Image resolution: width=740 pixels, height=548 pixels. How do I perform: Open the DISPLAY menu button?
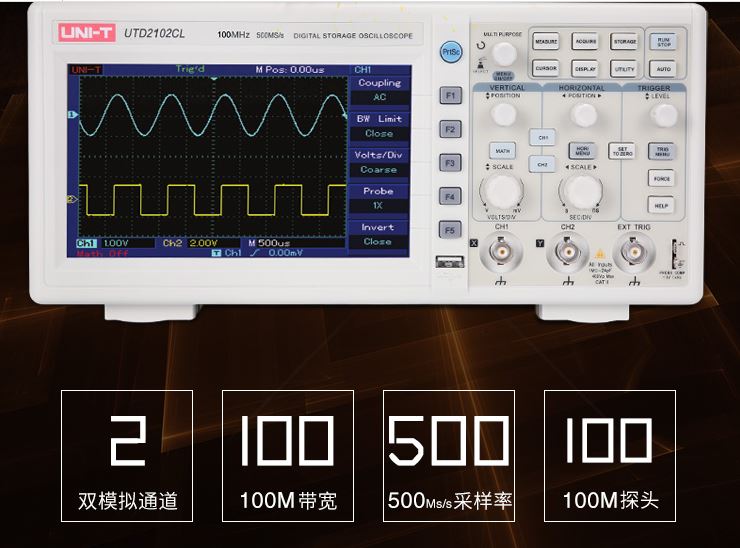(585, 69)
